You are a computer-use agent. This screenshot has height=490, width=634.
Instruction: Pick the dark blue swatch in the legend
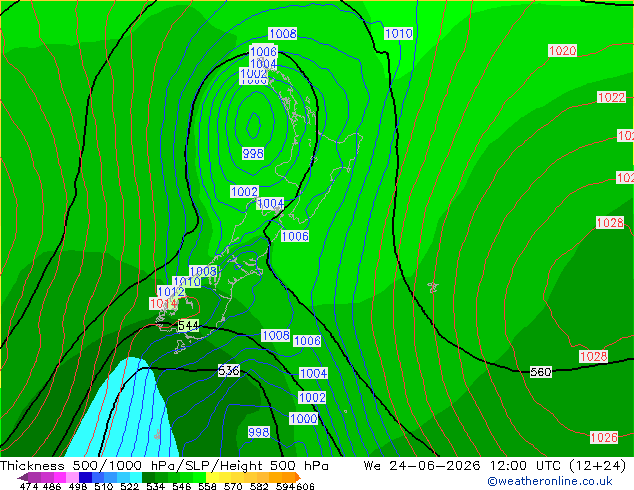pos(85,477)
